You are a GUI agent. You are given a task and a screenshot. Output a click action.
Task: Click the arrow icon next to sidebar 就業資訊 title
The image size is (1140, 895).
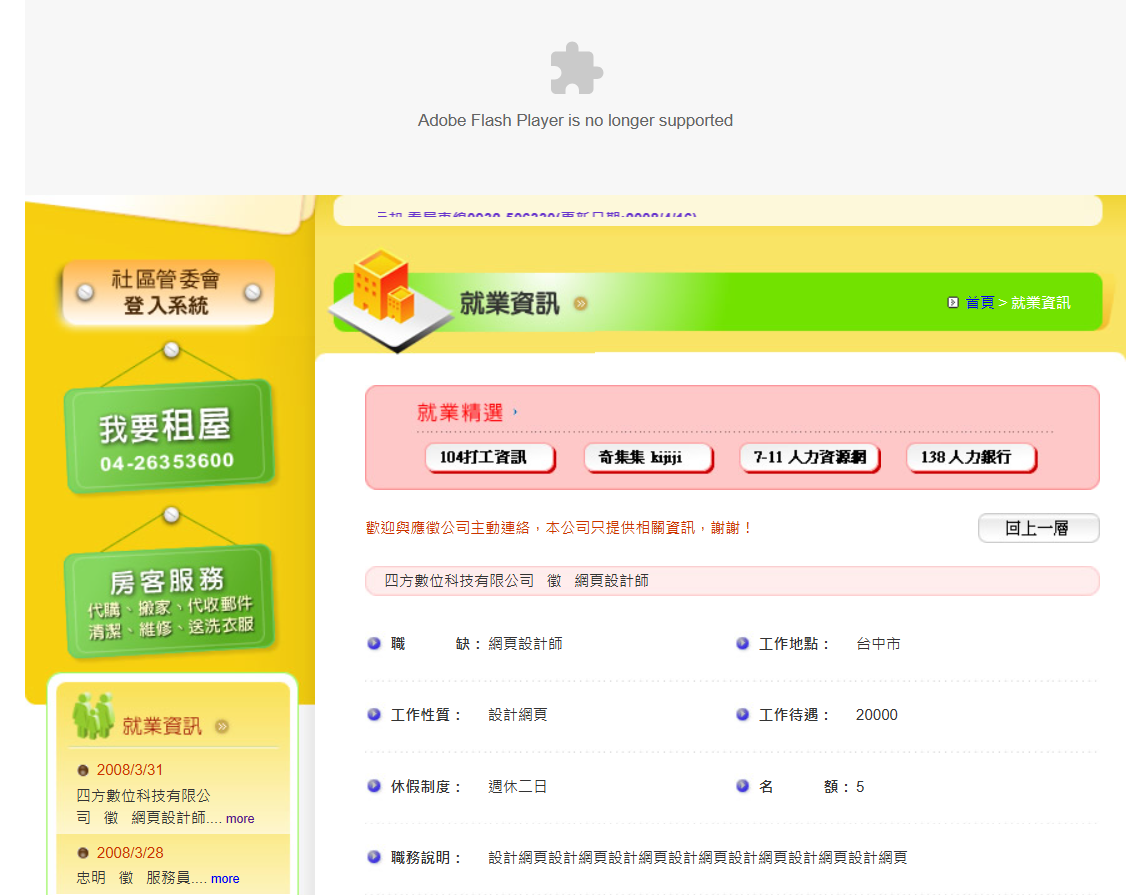222,726
